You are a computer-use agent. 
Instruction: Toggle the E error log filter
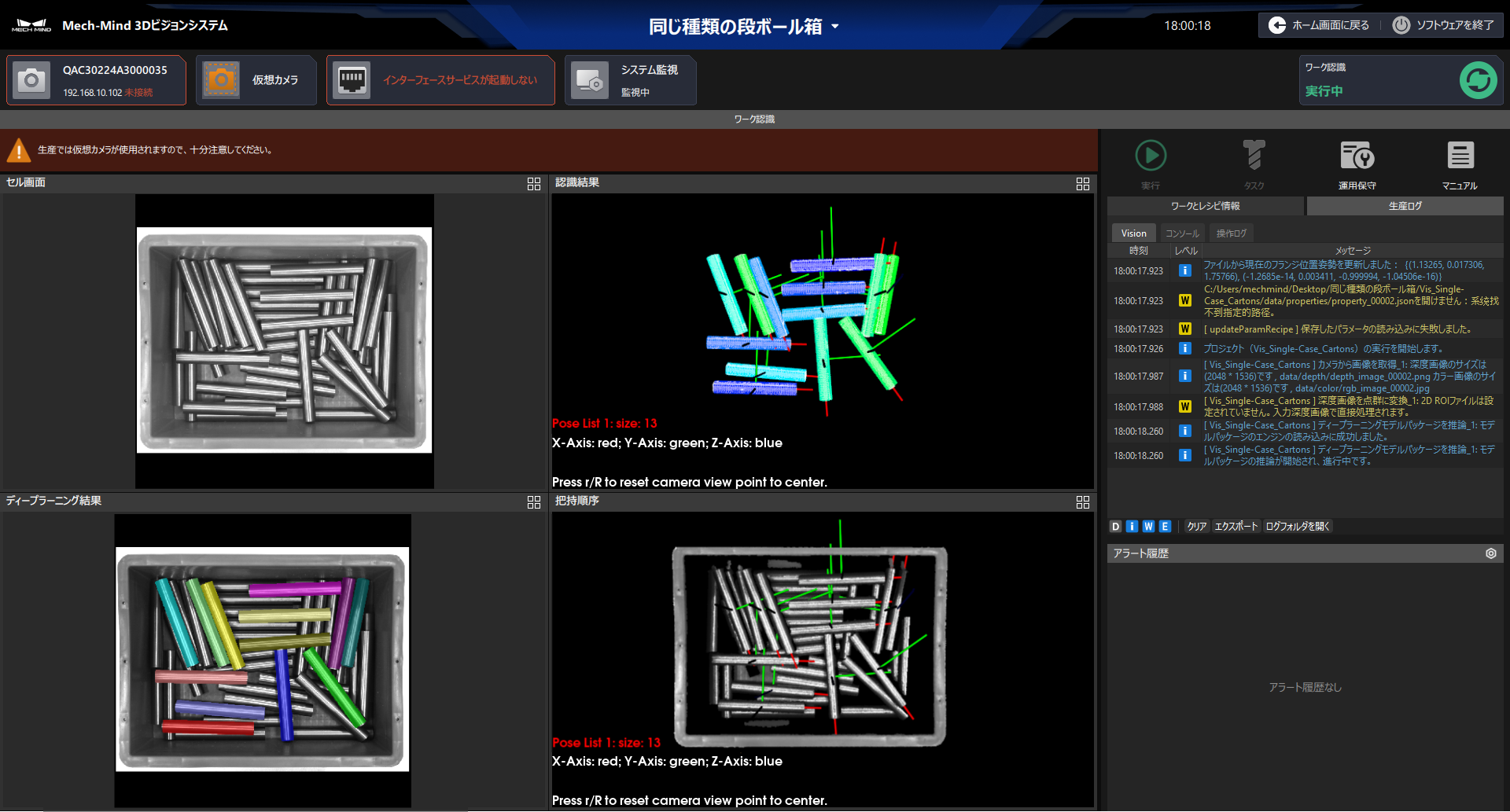pyautogui.click(x=1166, y=527)
